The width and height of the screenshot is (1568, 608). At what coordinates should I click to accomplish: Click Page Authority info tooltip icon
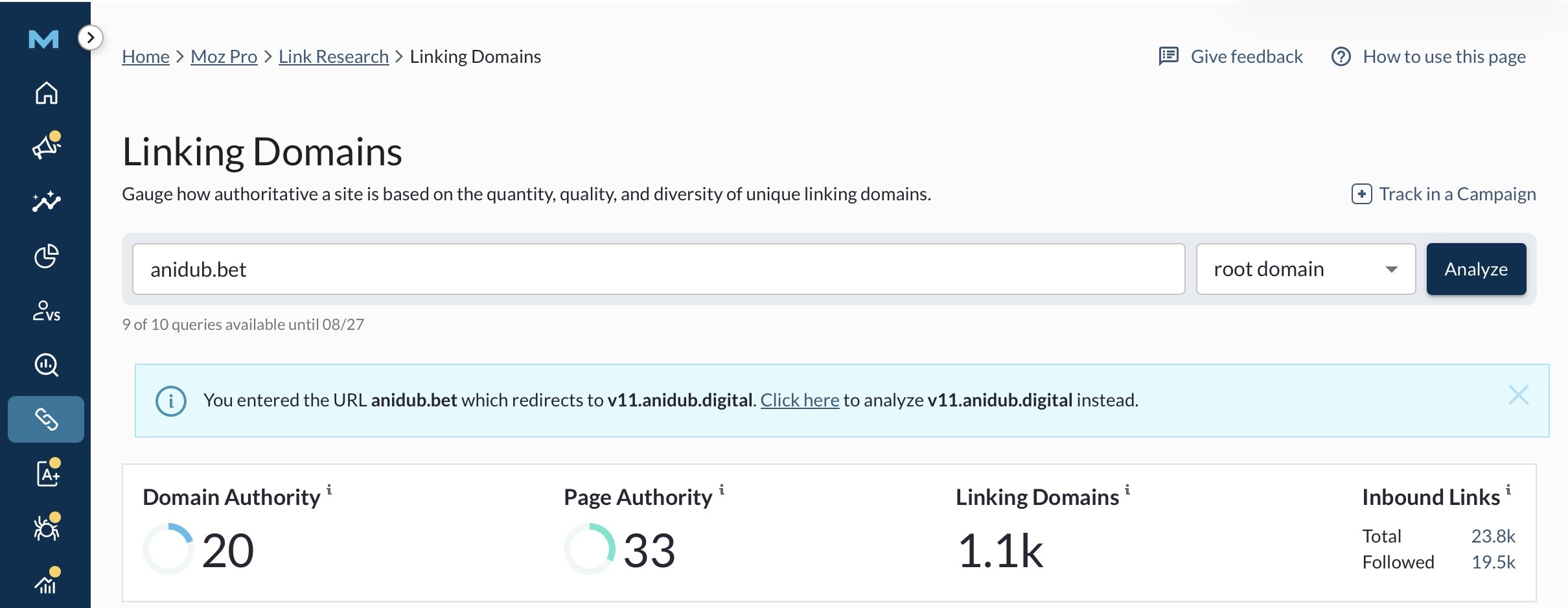point(722,490)
